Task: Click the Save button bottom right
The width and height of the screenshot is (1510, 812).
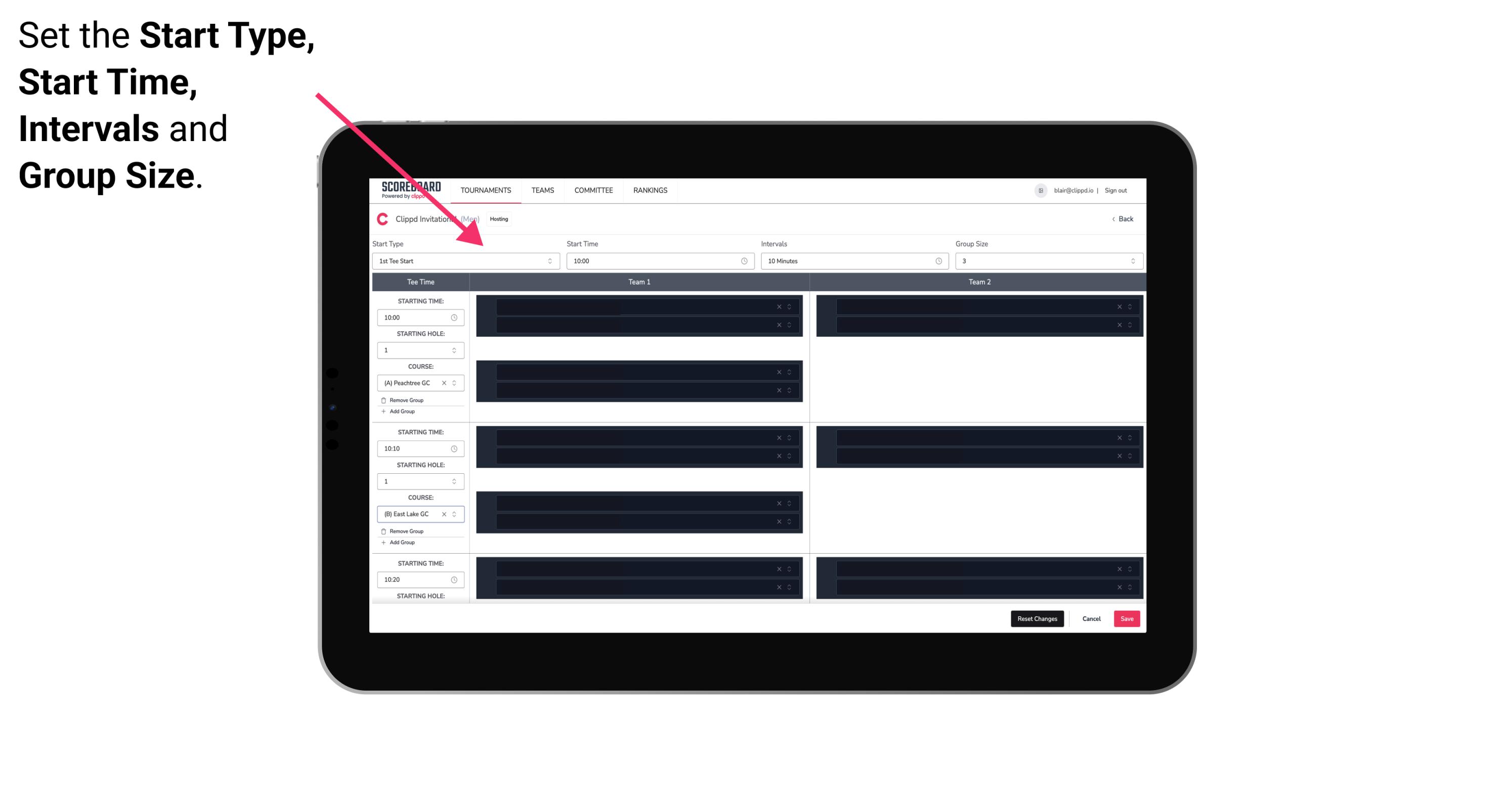Action: tap(1127, 618)
